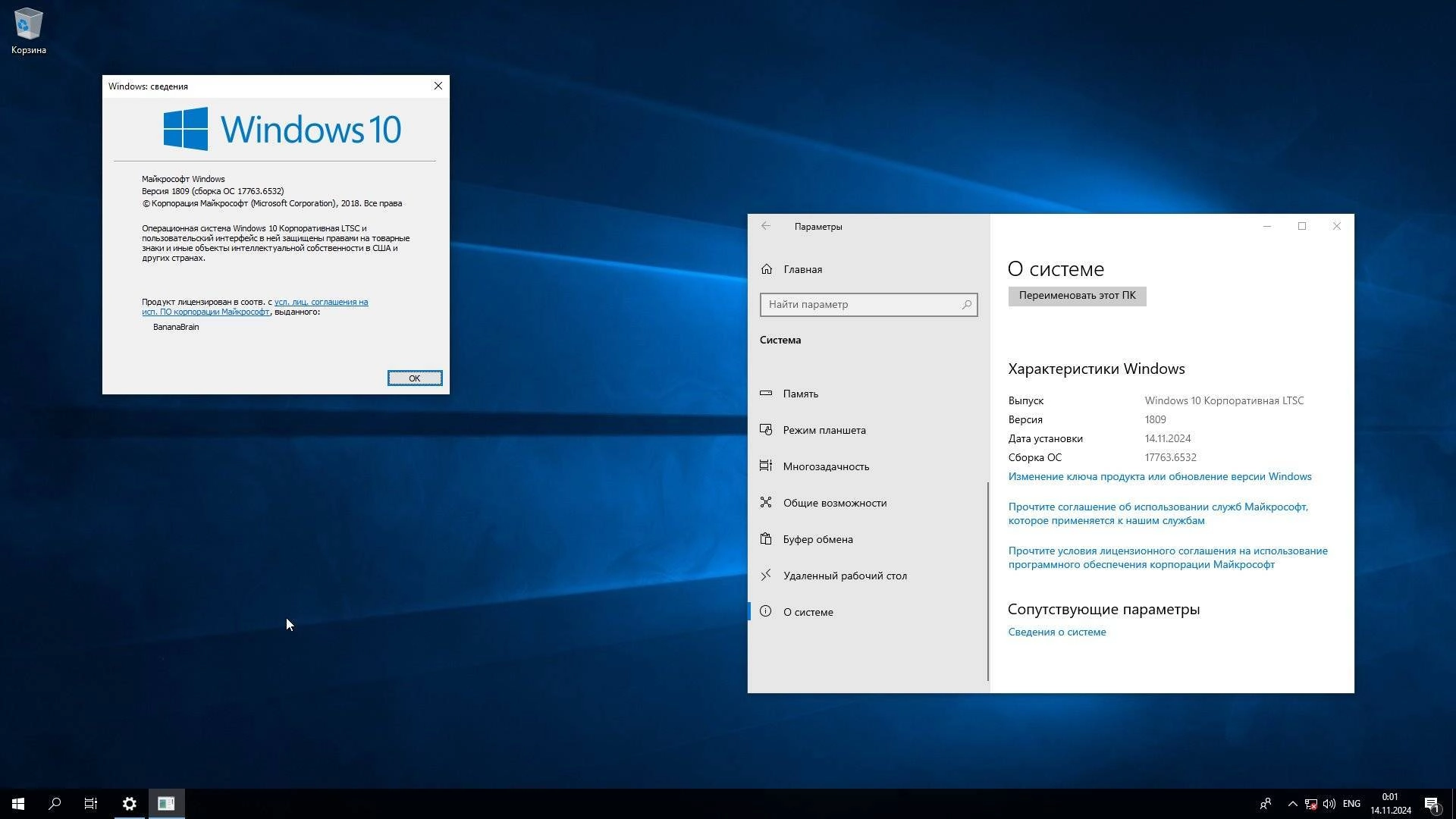Click the magnifier icon in settings search box
The image size is (1456, 819).
(966, 305)
